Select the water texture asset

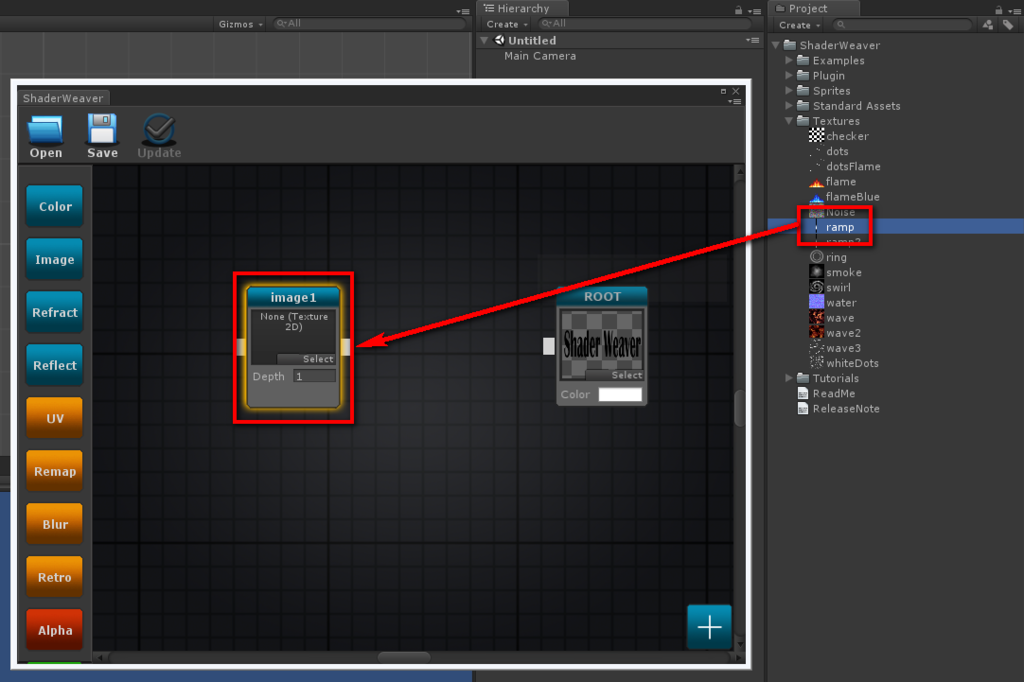pyautogui.click(x=833, y=302)
